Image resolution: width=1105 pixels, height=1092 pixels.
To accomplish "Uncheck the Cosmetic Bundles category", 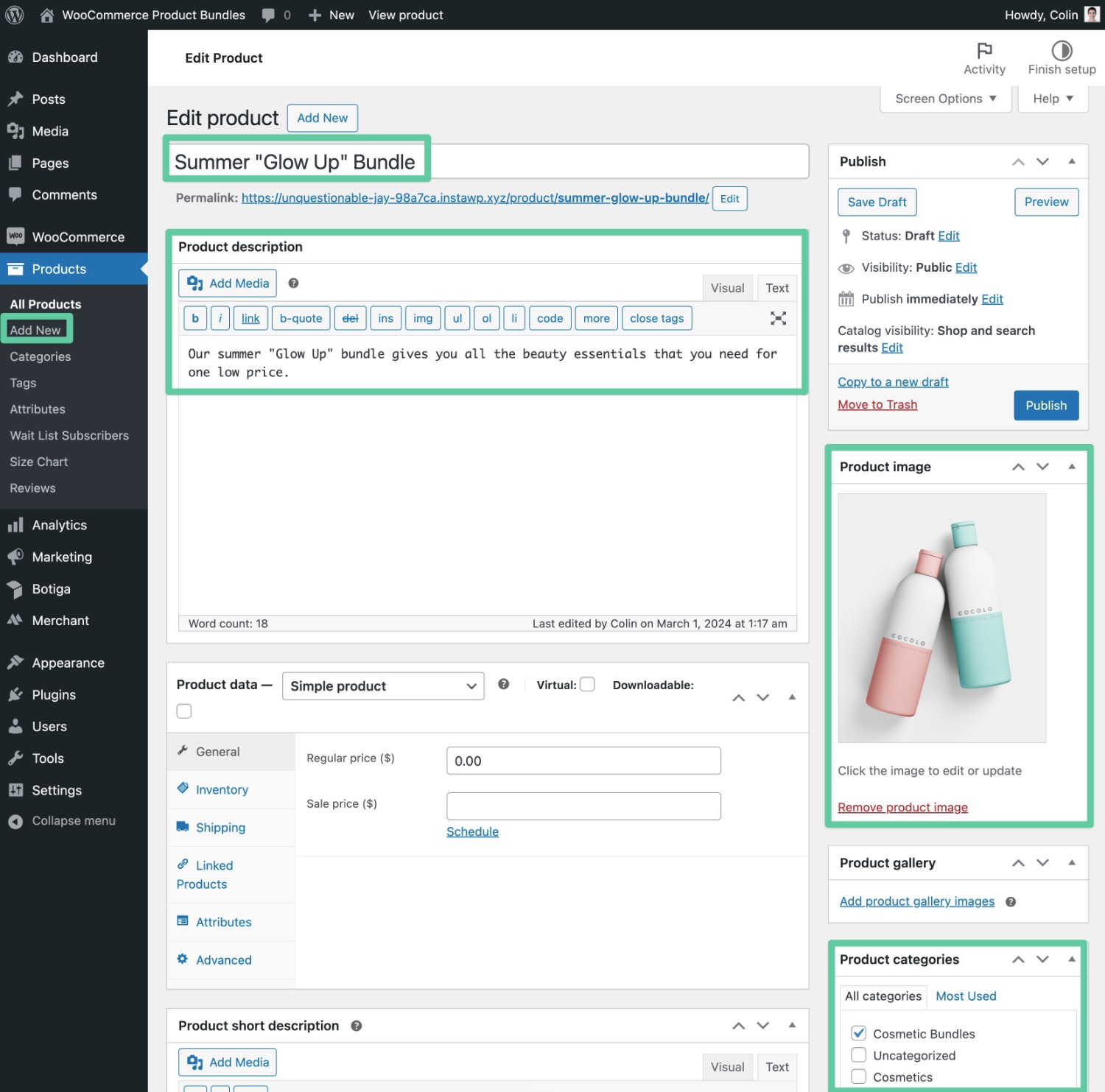I will [858, 1033].
